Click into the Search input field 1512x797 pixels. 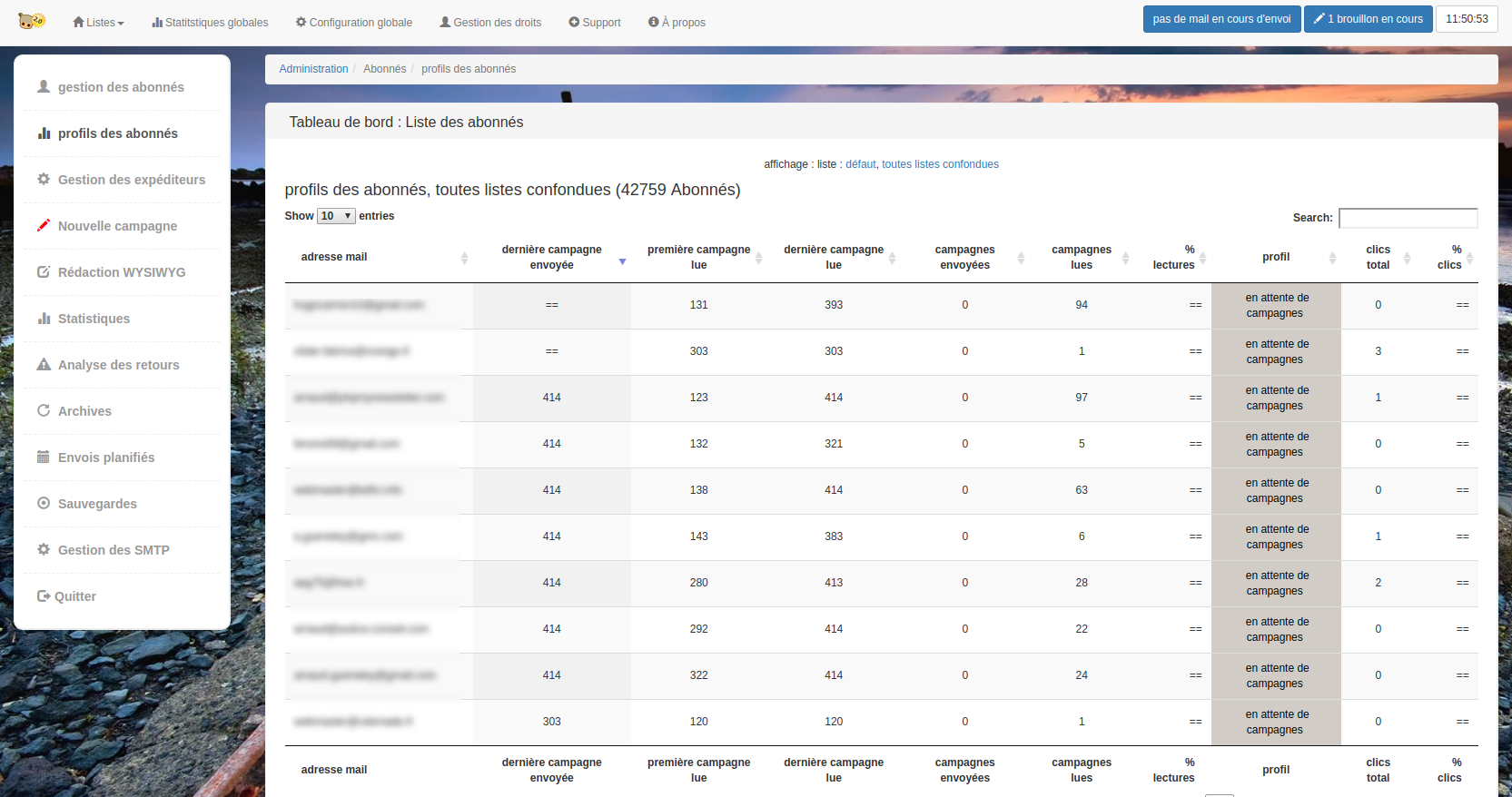pos(1408,218)
